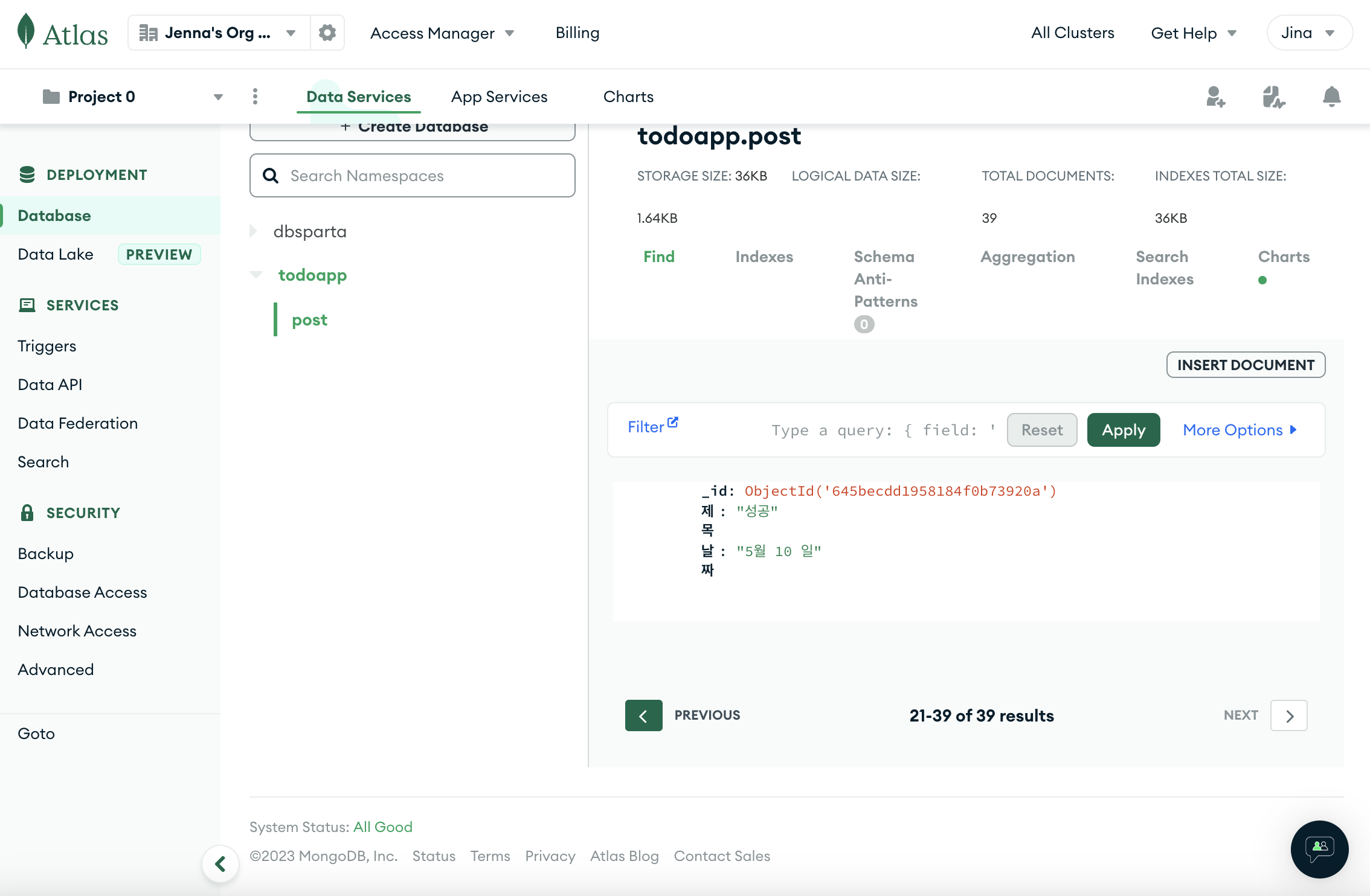
Task: Expand the Access Manager menu
Action: (x=442, y=33)
